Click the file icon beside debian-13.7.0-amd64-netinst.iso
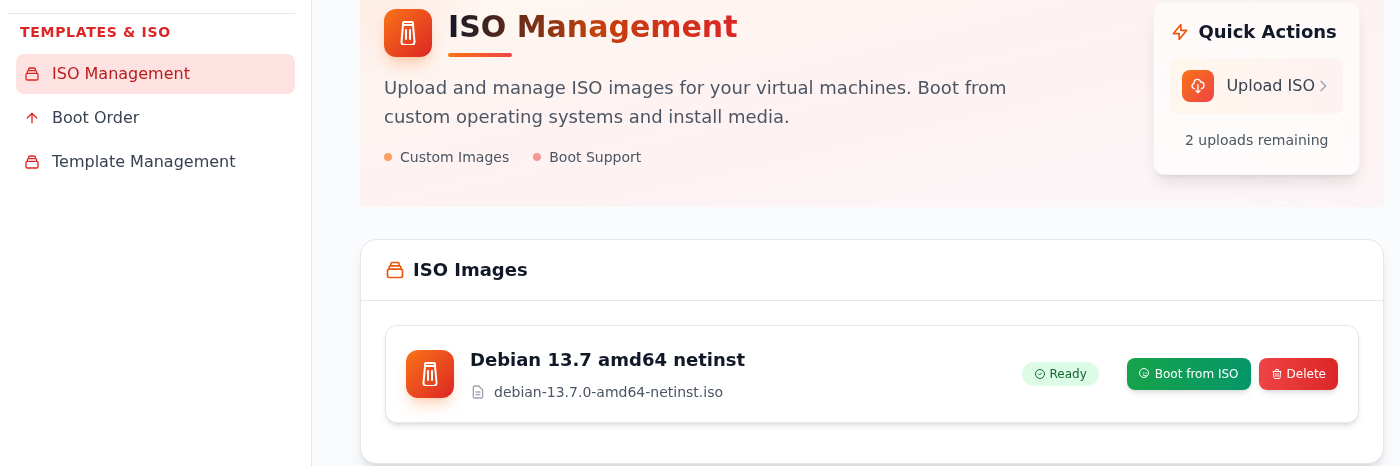The width and height of the screenshot is (1400, 466). coord(478,392)
